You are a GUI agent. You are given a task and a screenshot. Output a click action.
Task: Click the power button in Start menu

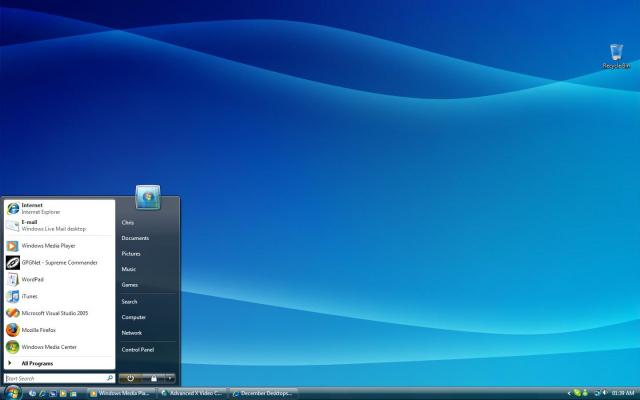(130, 378)
